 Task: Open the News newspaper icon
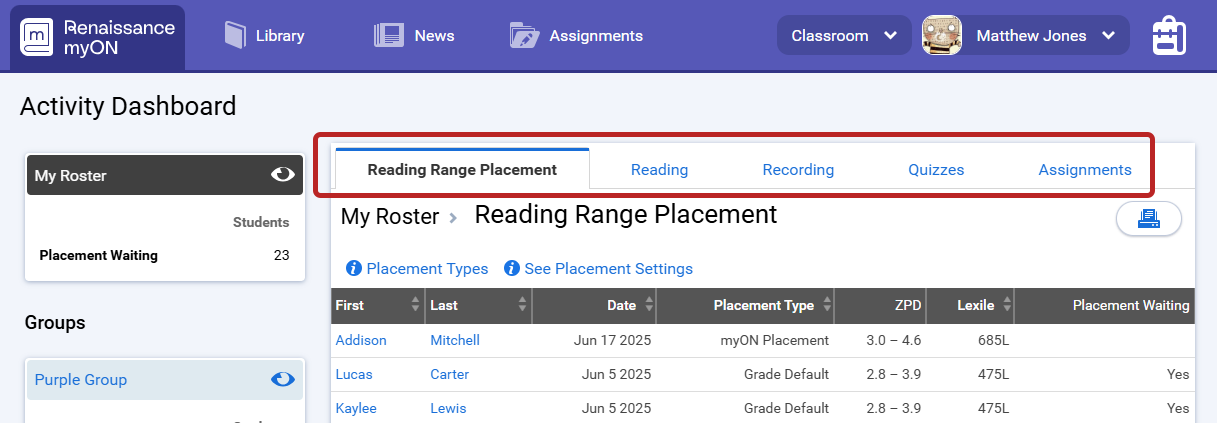pos(388,36)
